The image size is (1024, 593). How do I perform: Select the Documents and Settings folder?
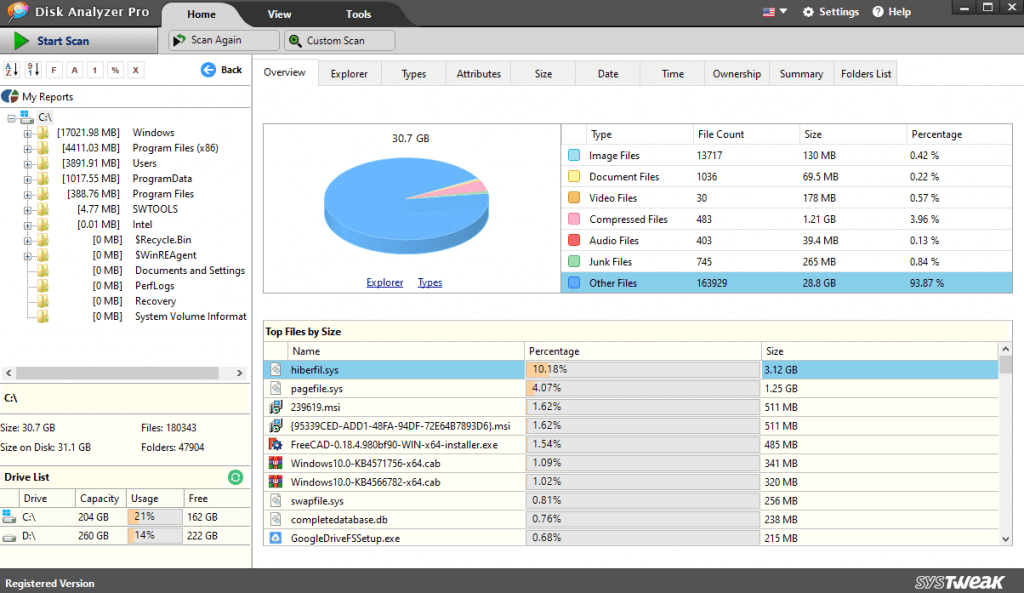190,270
